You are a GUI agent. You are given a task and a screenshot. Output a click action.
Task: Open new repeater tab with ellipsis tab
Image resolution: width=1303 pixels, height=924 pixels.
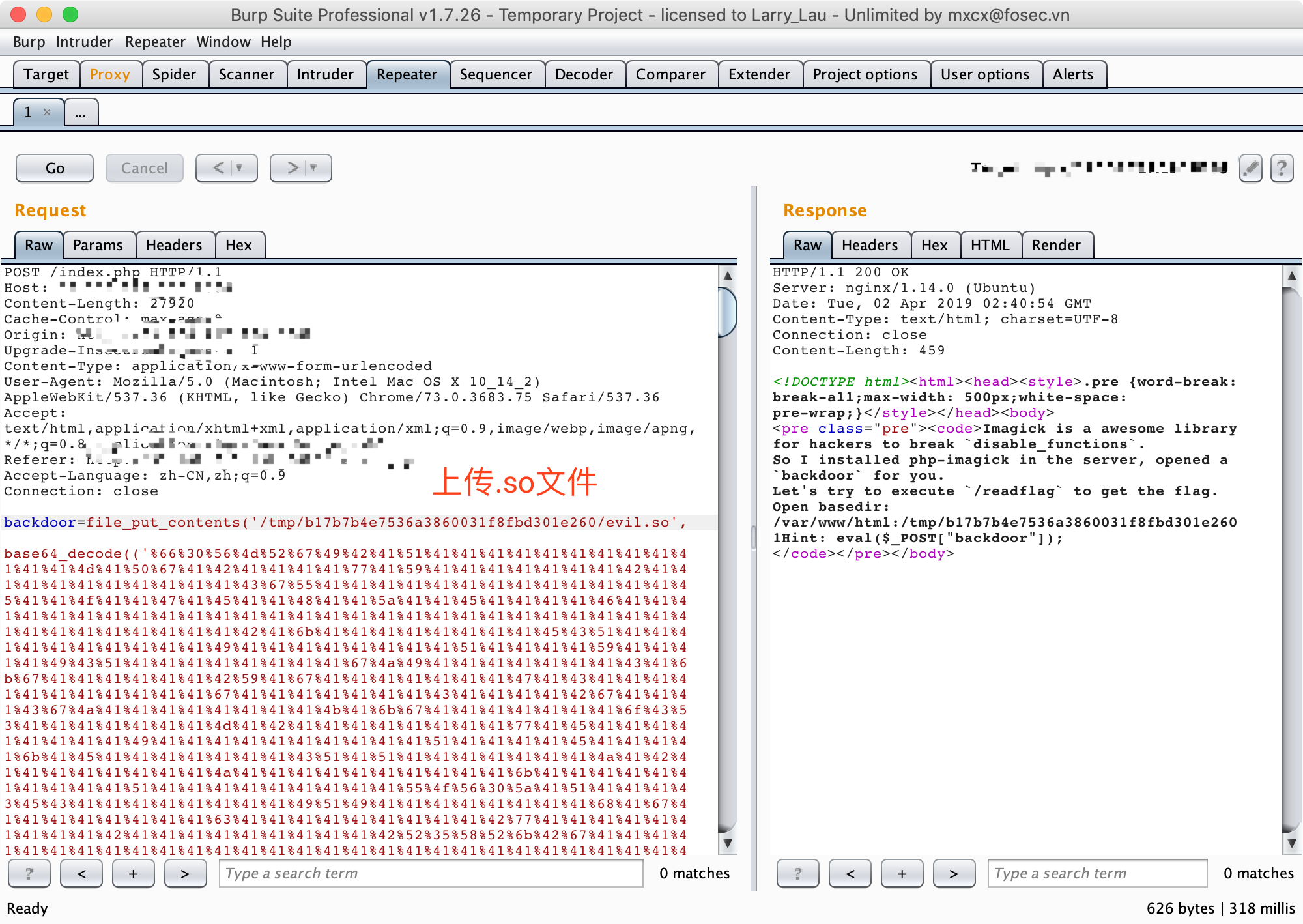tap(81, 113)
